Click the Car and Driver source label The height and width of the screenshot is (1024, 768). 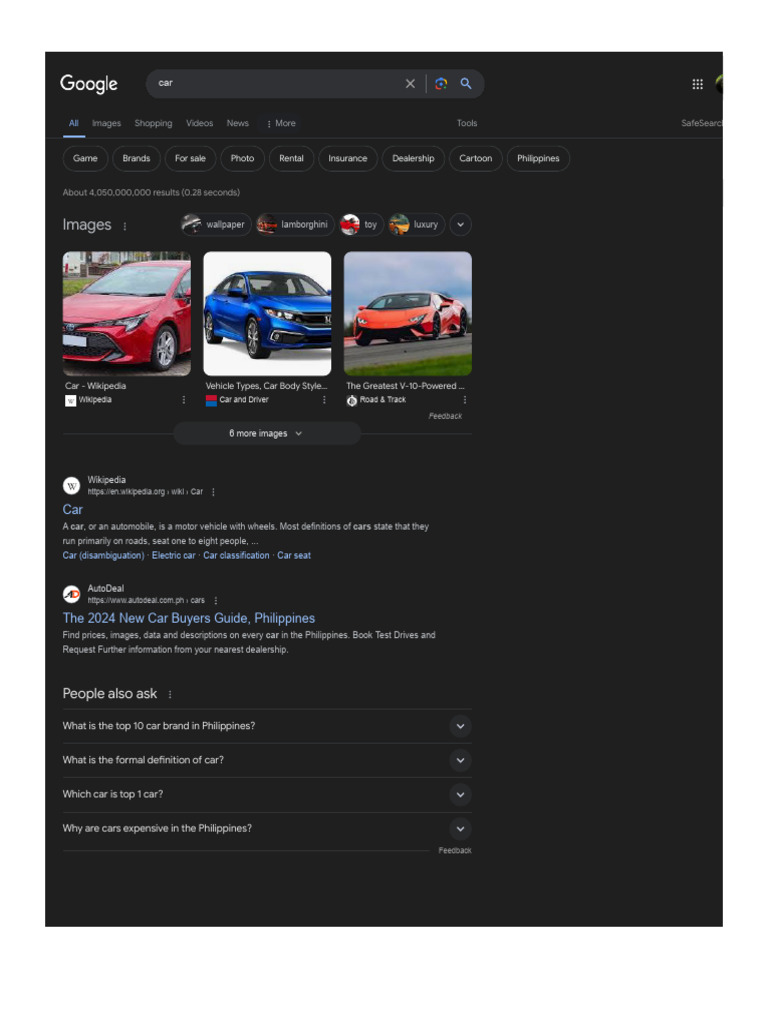point(244,400)
